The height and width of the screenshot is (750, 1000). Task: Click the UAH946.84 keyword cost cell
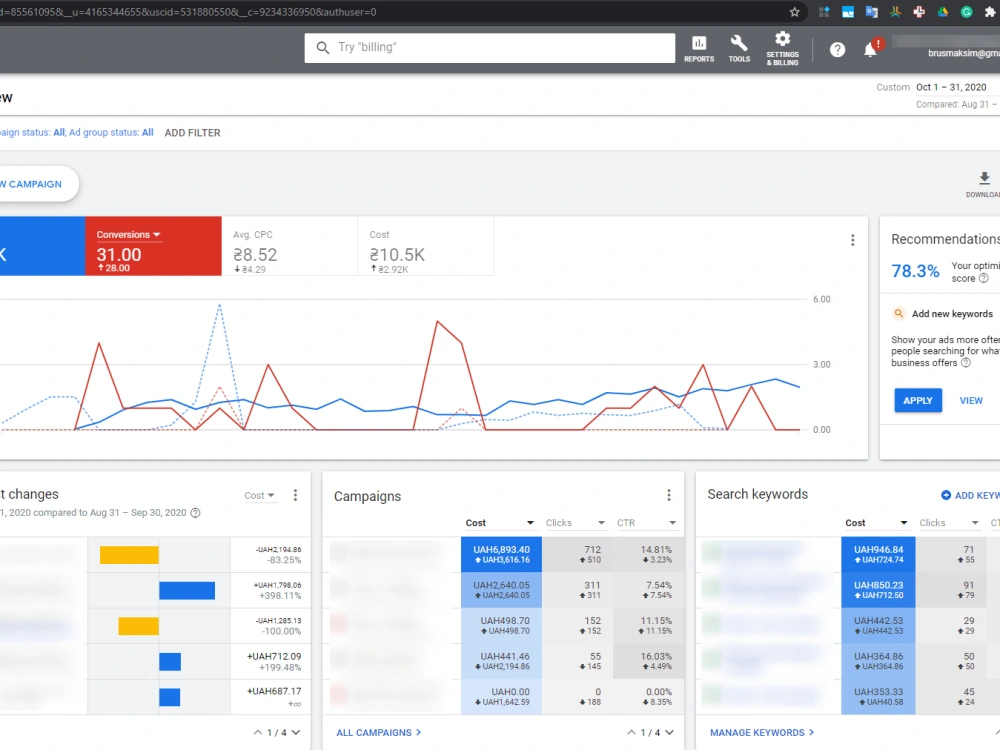[878, 554]
